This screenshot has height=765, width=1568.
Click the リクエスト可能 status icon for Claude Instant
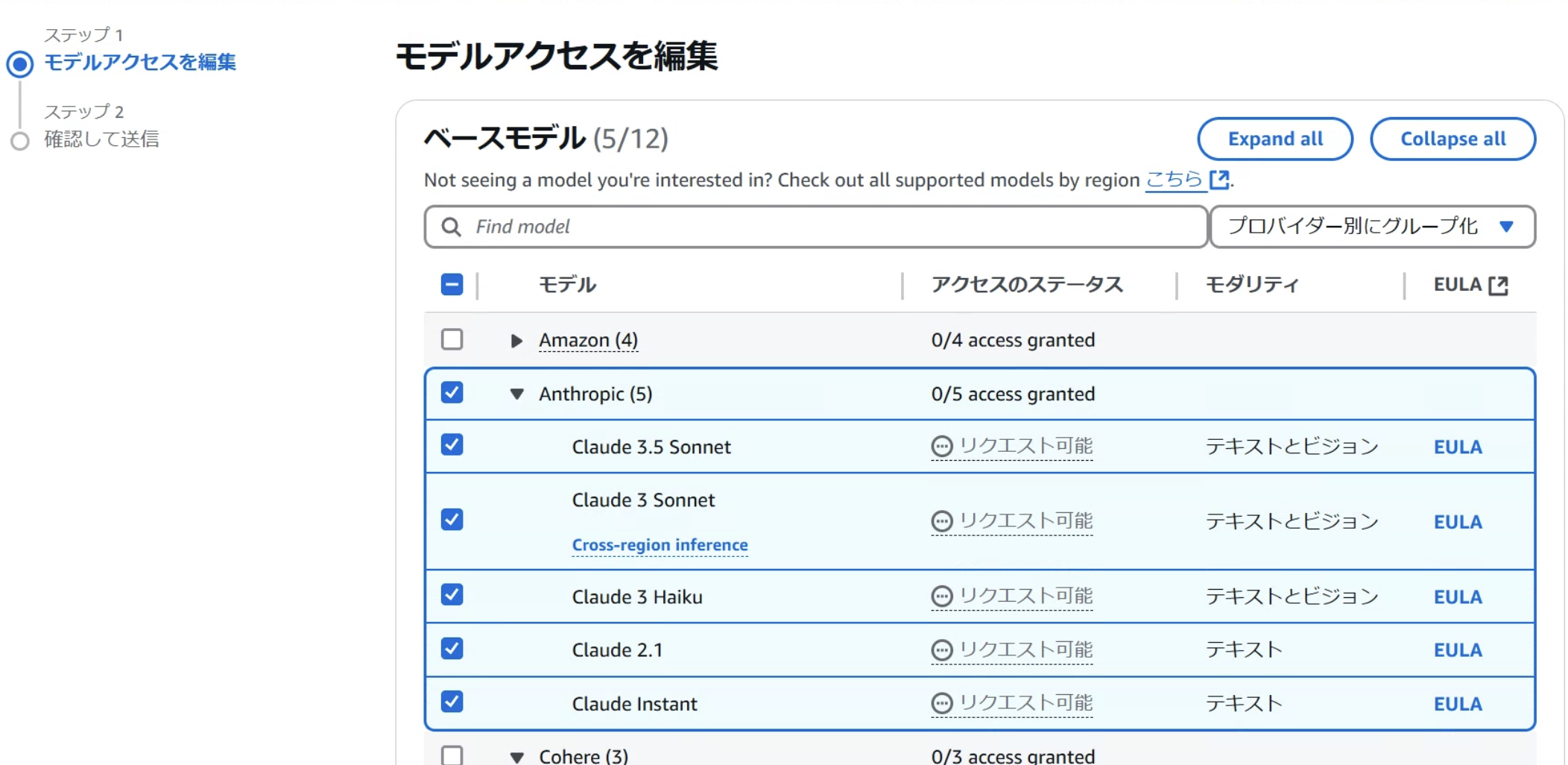(942, 702)
